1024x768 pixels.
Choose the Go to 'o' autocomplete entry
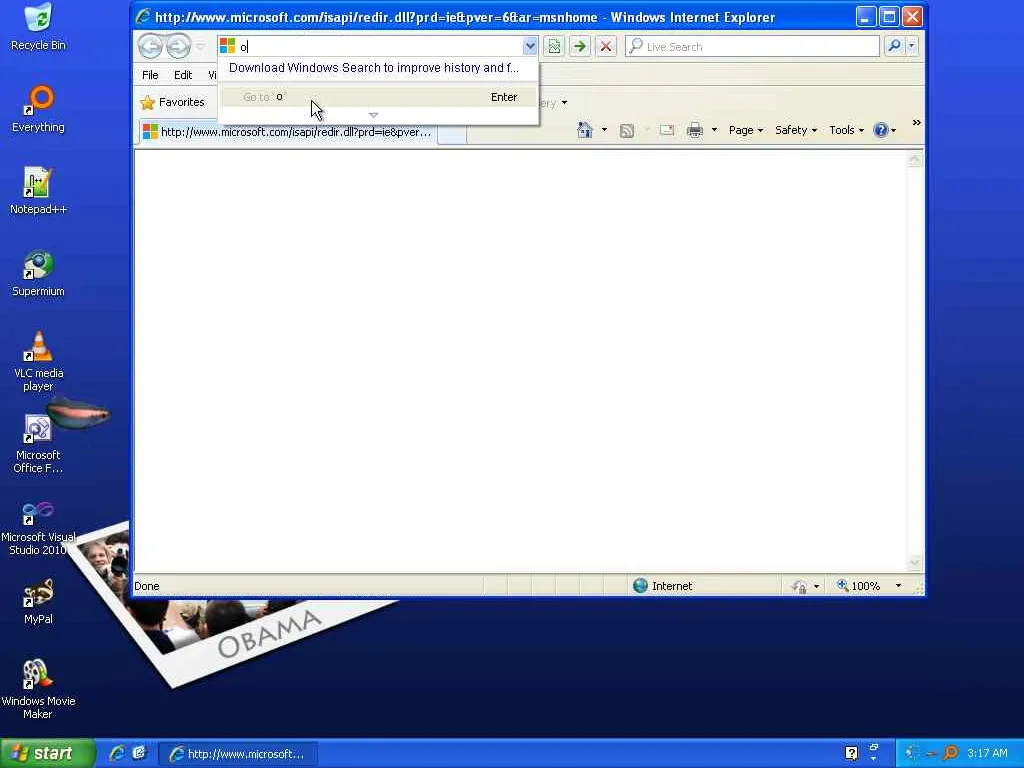pyautogui.click(x=378, y=97)
